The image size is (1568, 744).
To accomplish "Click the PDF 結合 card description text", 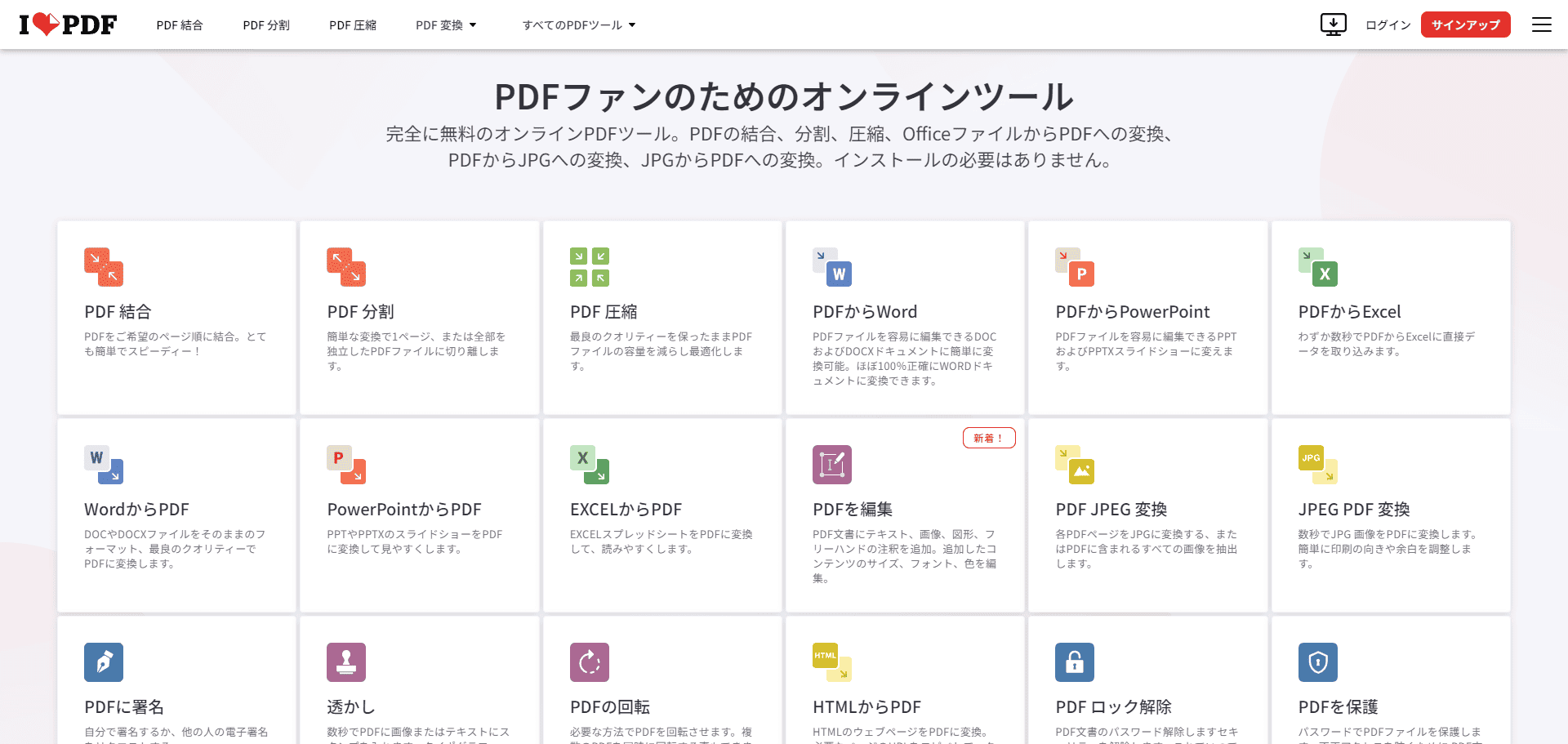I will [x=175, y=344].
